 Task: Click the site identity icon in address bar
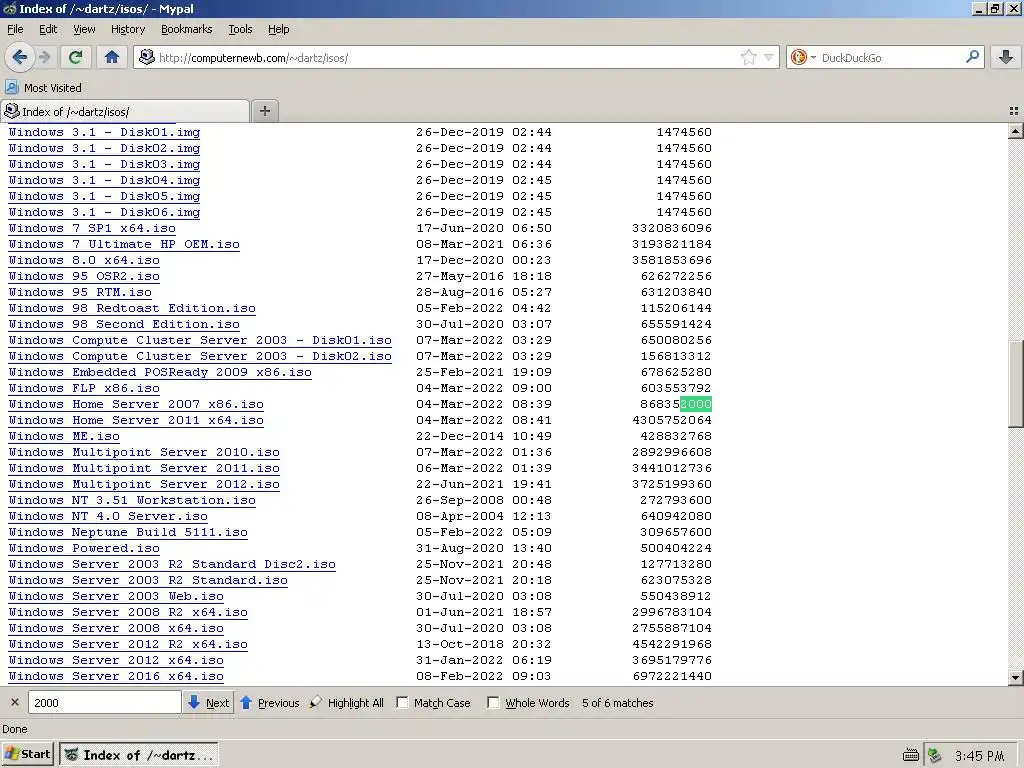click(x=147, y=57)
